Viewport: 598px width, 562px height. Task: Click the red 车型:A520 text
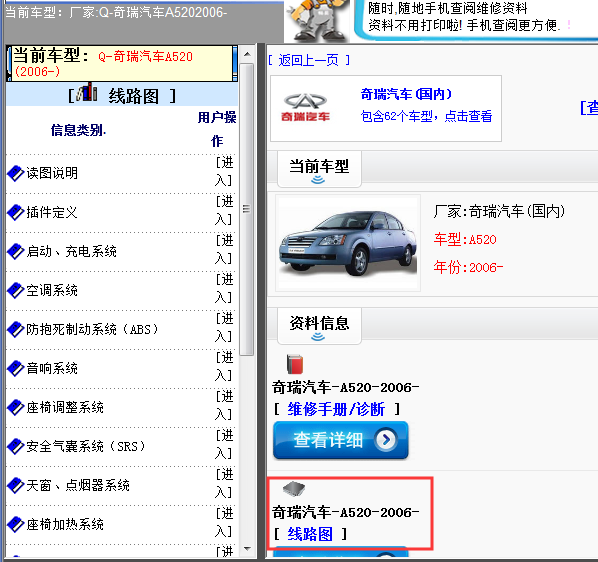pyautogui.click(x=465, y=239)
